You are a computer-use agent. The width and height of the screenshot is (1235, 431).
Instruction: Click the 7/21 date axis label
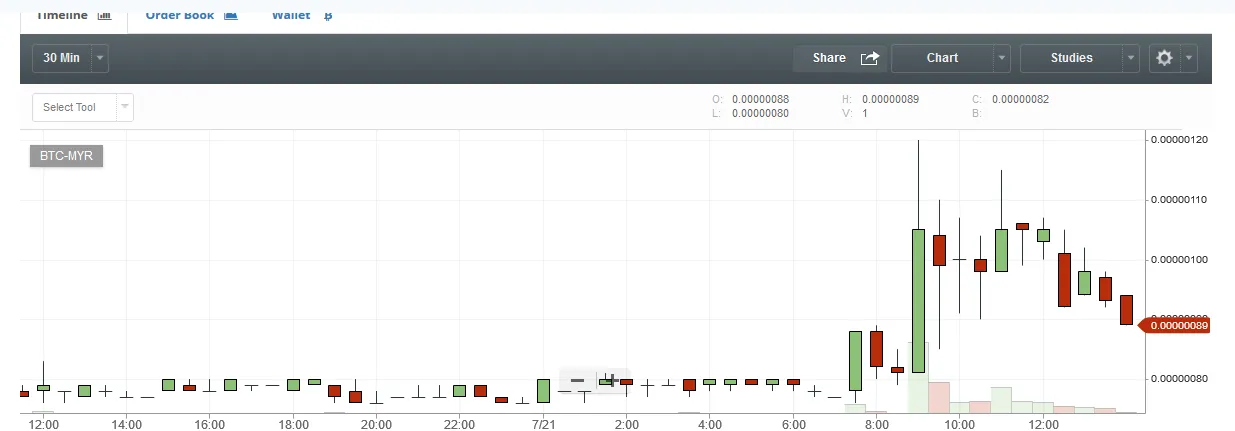pos(543,424)
